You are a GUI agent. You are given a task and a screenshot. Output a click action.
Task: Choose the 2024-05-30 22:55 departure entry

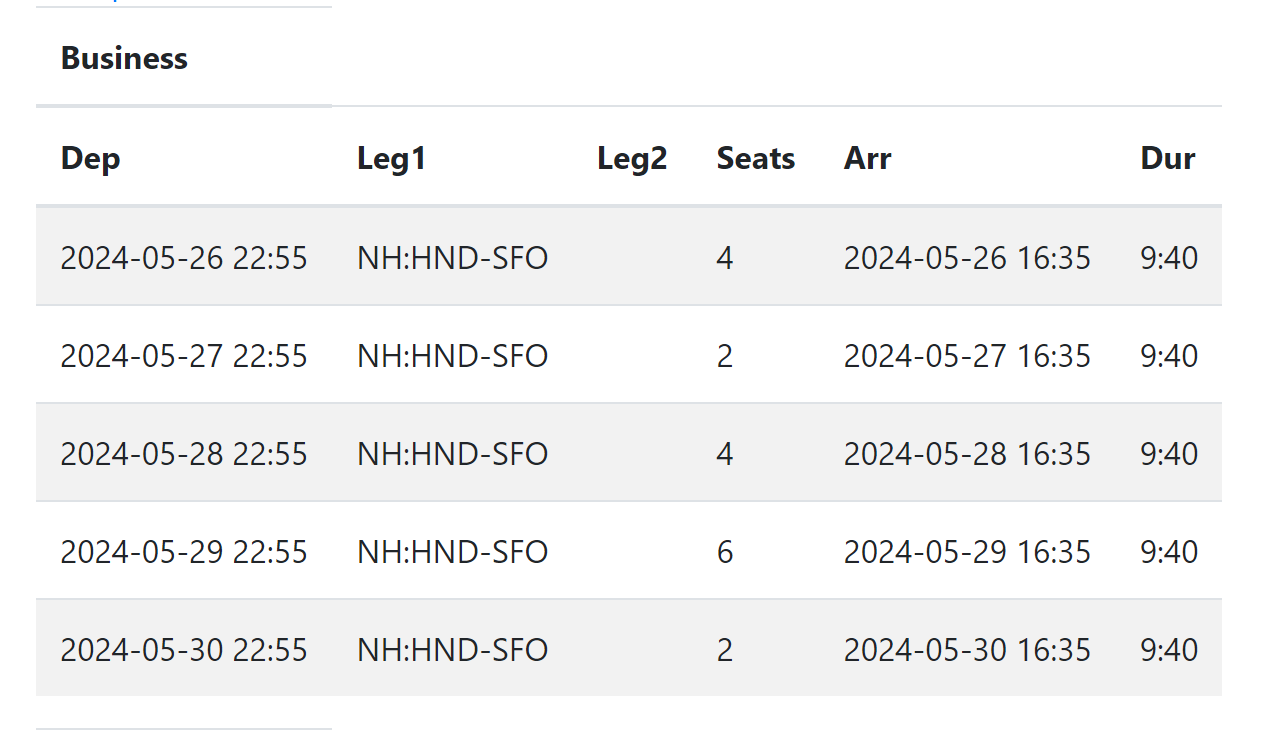coord(184,650)
